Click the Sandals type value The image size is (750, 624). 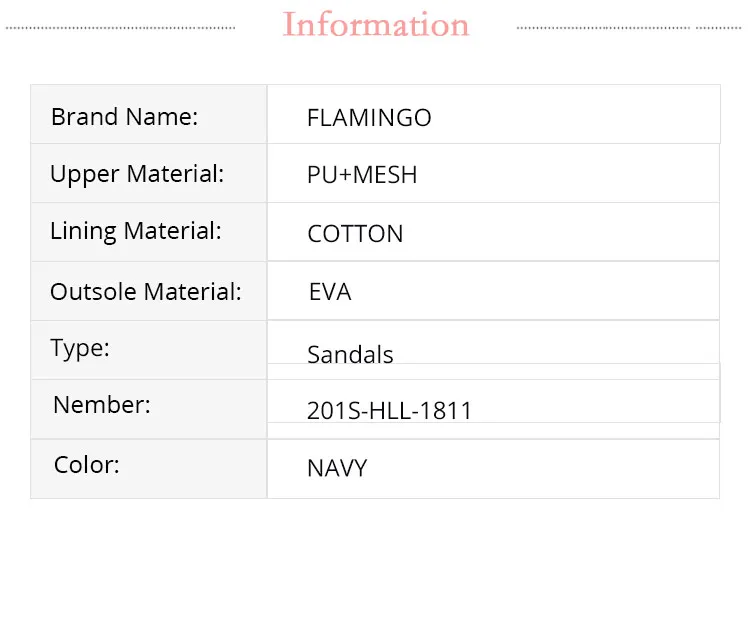(x=350, y=355)
